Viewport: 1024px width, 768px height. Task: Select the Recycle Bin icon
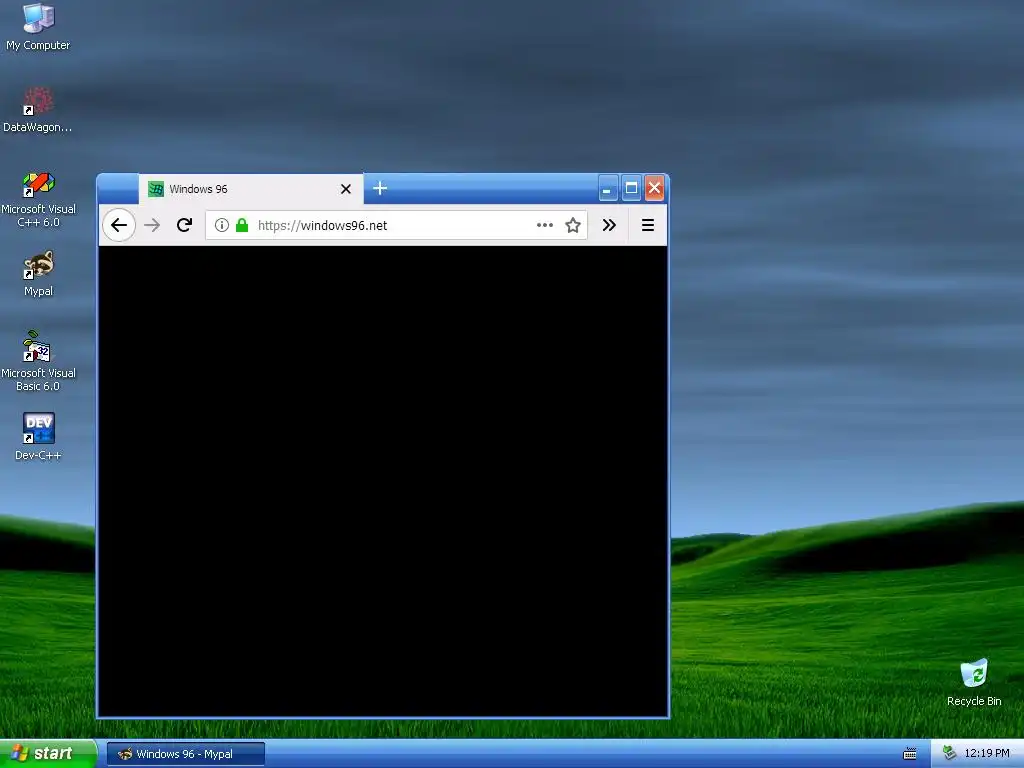(x=974, y=682)
